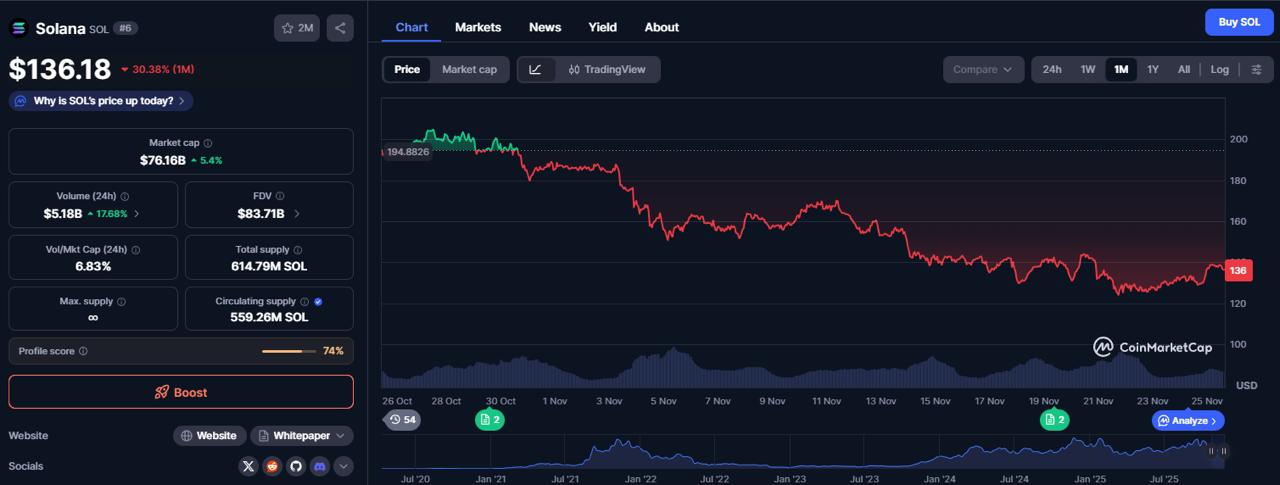Viewport: 1280px width, 485px height.
Task: Open Profile score info icon
Action: pos(83,351)
